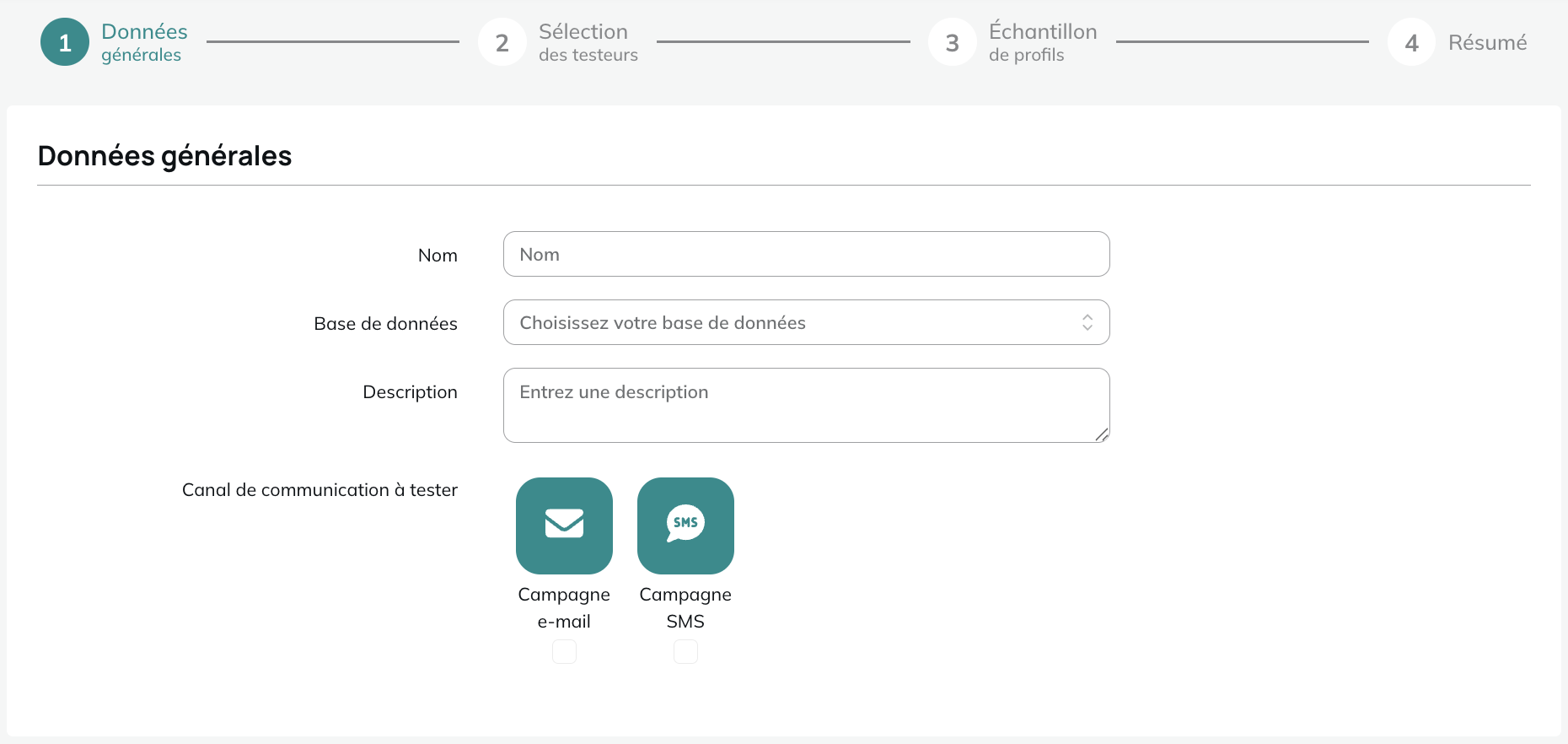This screenshot has width=1568, height=744.
Task: Click the Campagne e-mail label text
Action: tap(564, 607)
